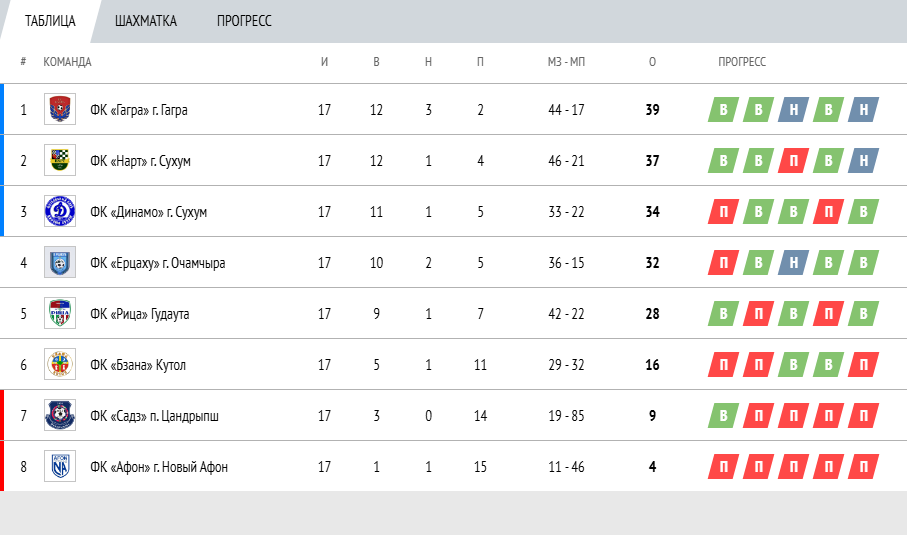The width and height of the screenshot is (907, 535).
Task: Click the FK Nart team crest
Action: [59, 160]
